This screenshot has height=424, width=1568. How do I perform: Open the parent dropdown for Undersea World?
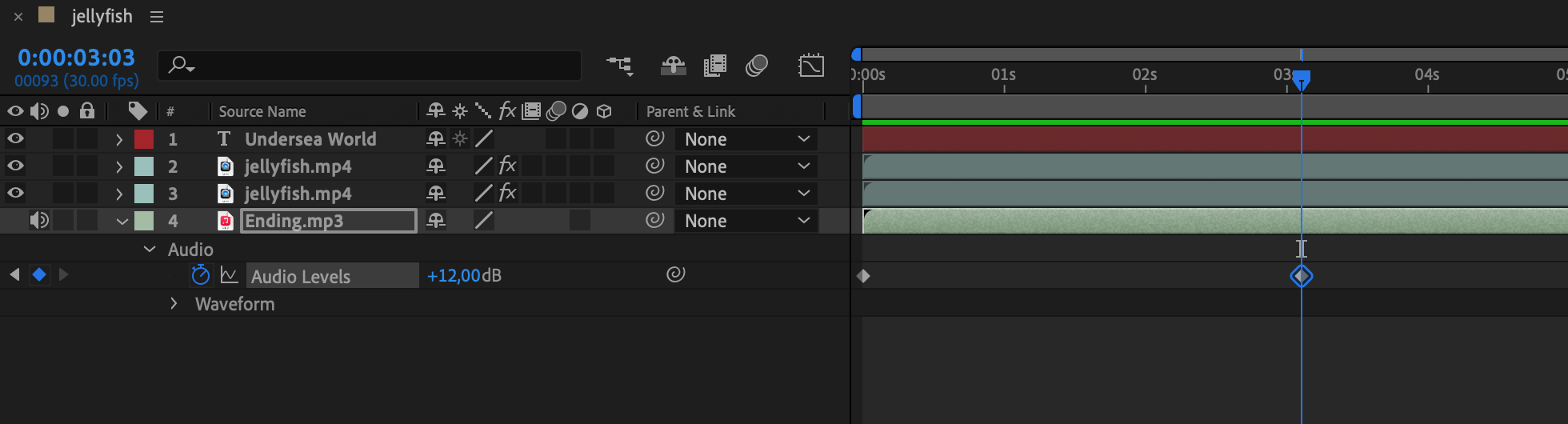click(x=746, y=139)
